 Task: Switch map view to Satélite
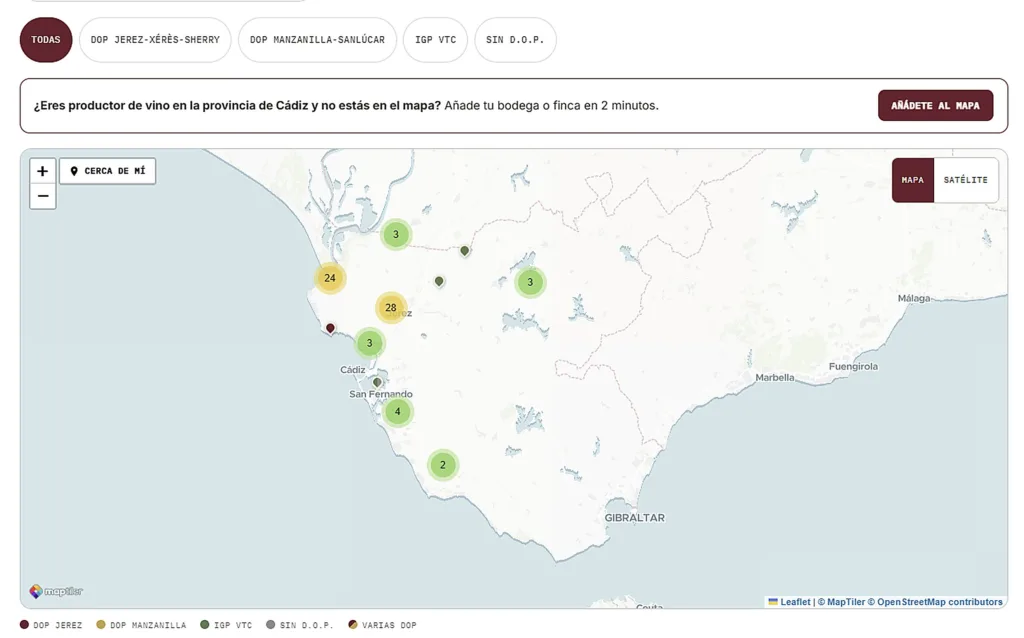click(x=965, y=180)
